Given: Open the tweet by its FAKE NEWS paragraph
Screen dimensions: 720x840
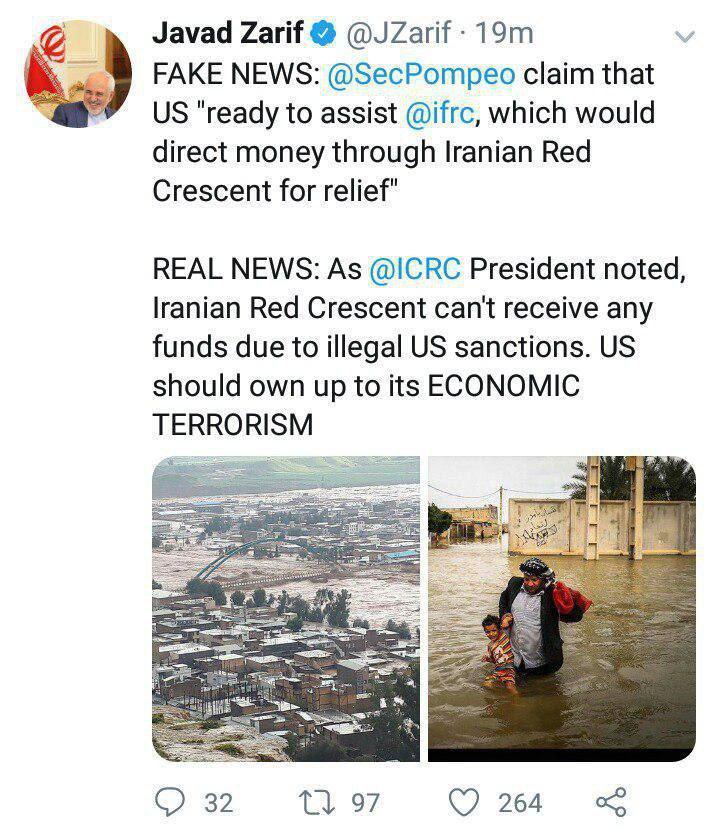Looking at the screenshot, I should [x=400, y=133].
